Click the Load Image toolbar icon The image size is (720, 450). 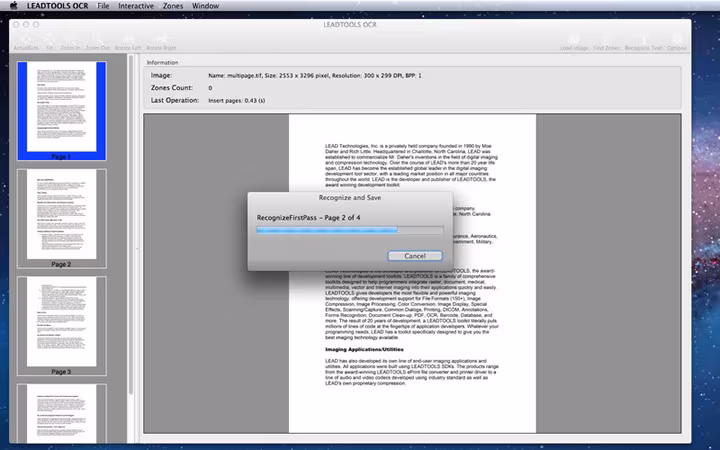pos(574,42)
